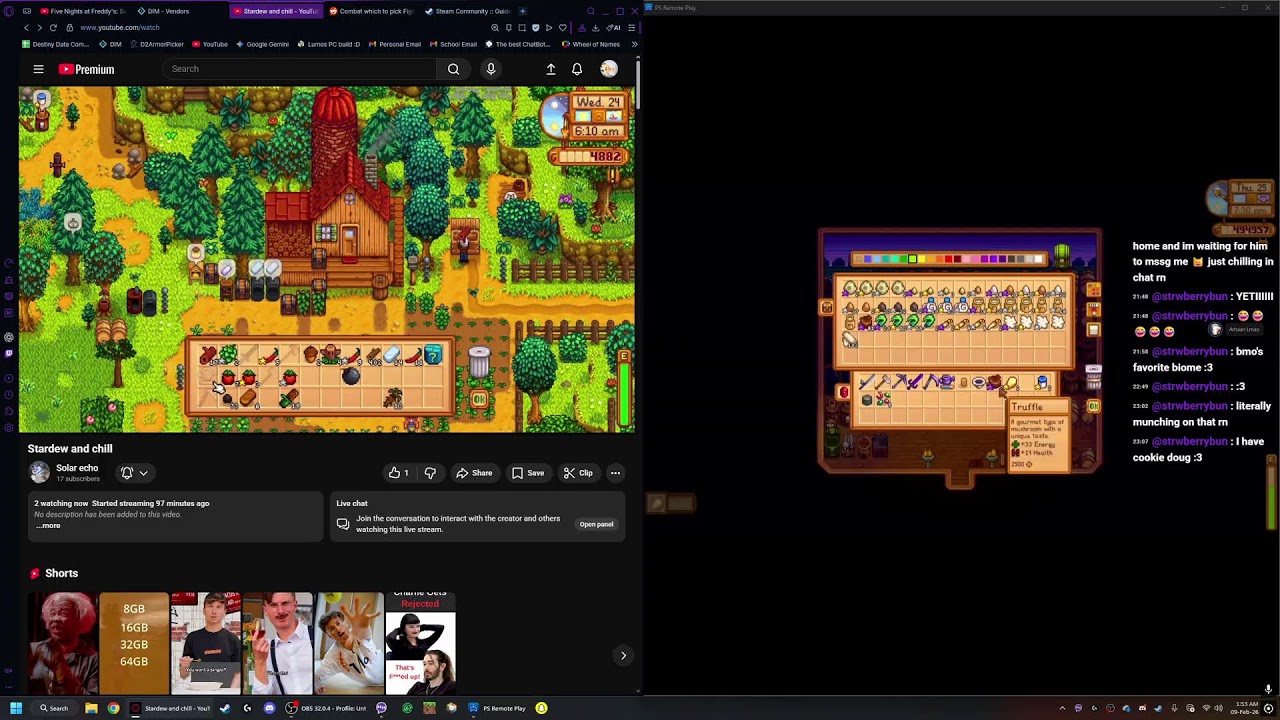
Task: Click Solar echo channel avatar
Action: (39, 472)
